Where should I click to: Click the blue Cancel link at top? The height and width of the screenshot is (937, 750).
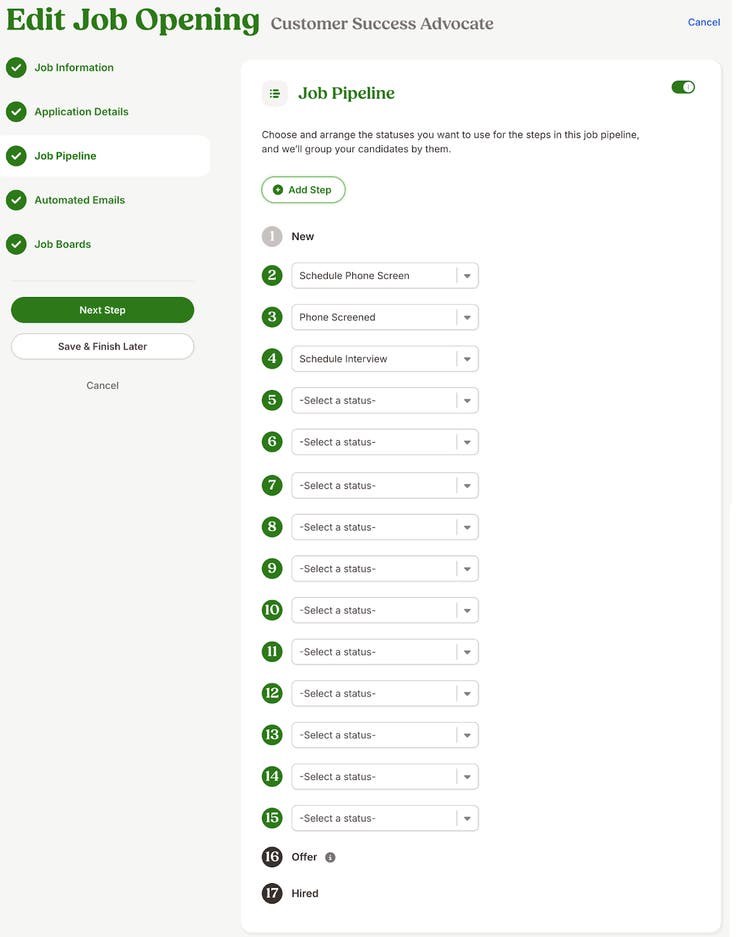click(703, 22)
